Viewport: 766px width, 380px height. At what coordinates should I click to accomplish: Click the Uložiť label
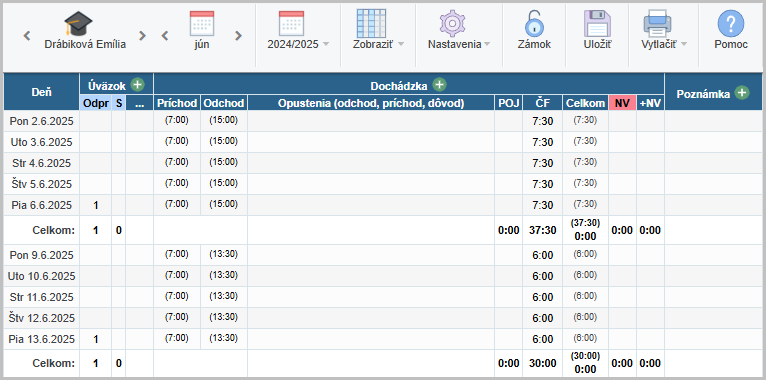pyautogui.click(x=597, y=44)
